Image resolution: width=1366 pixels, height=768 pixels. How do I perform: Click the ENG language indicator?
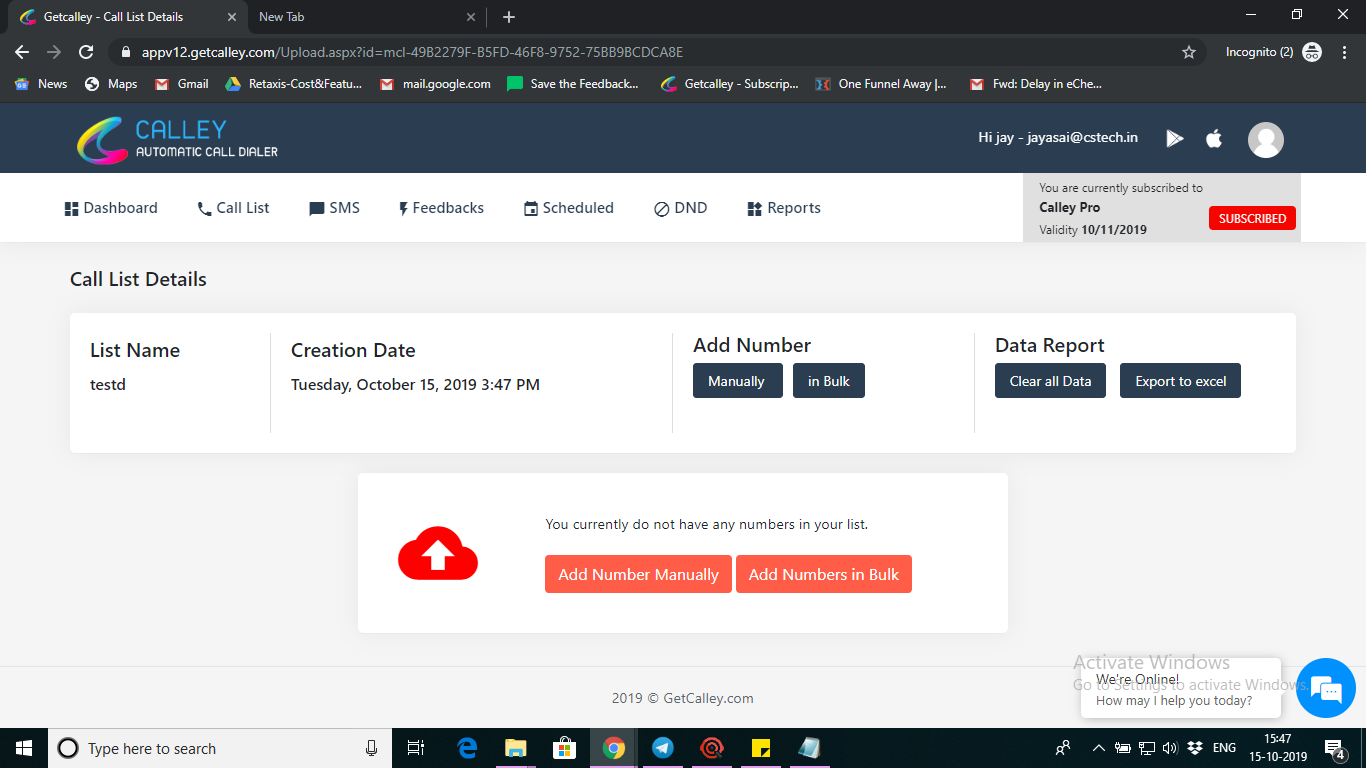[x=1225, y=748]
